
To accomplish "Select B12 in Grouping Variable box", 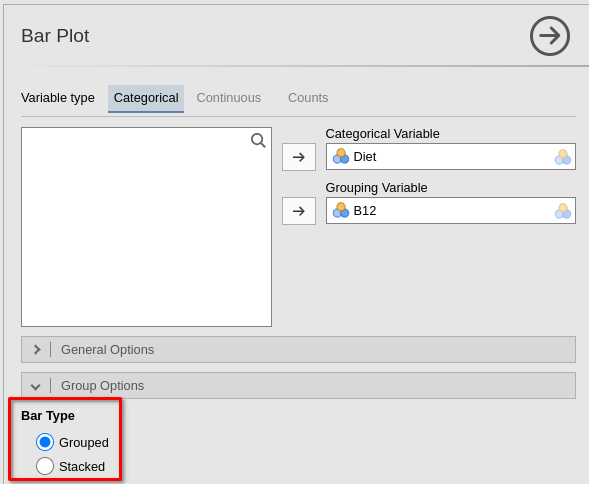I will tap(451, 210).
